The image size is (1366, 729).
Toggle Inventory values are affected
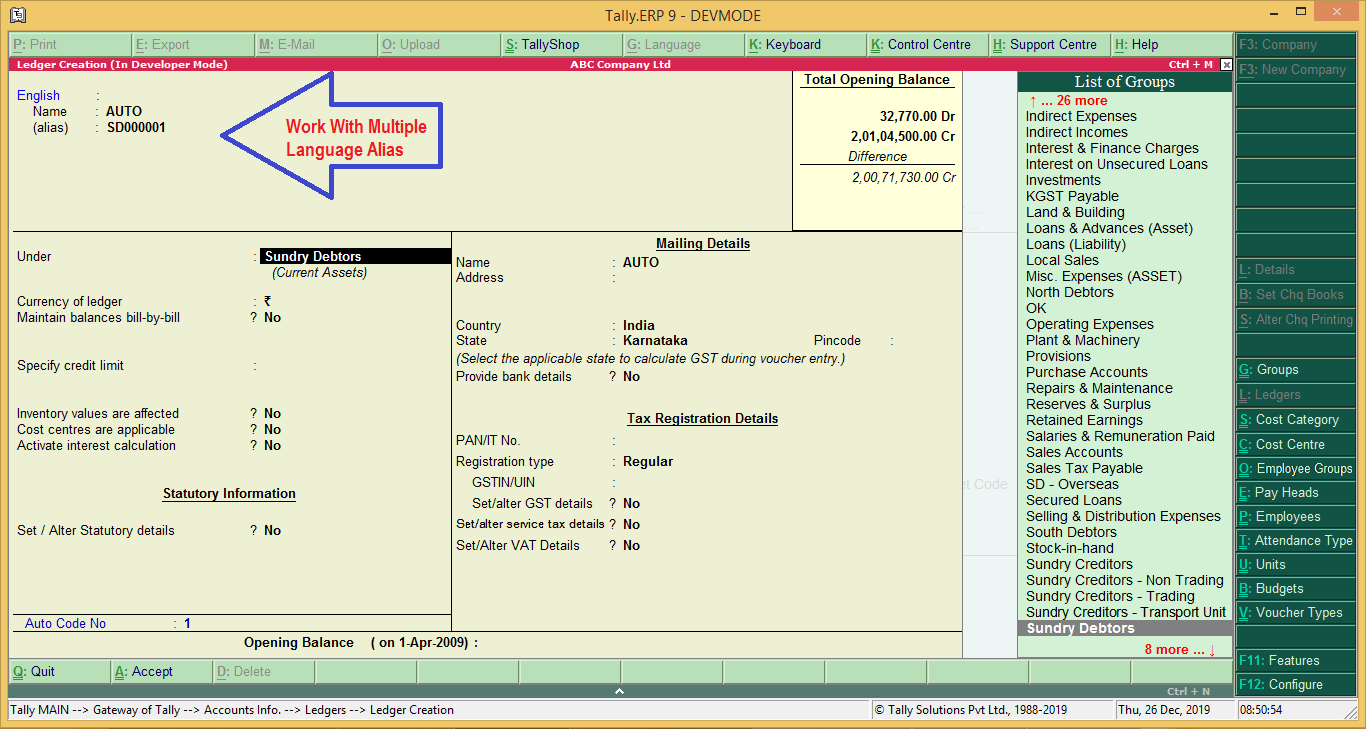tap(270, 413)
